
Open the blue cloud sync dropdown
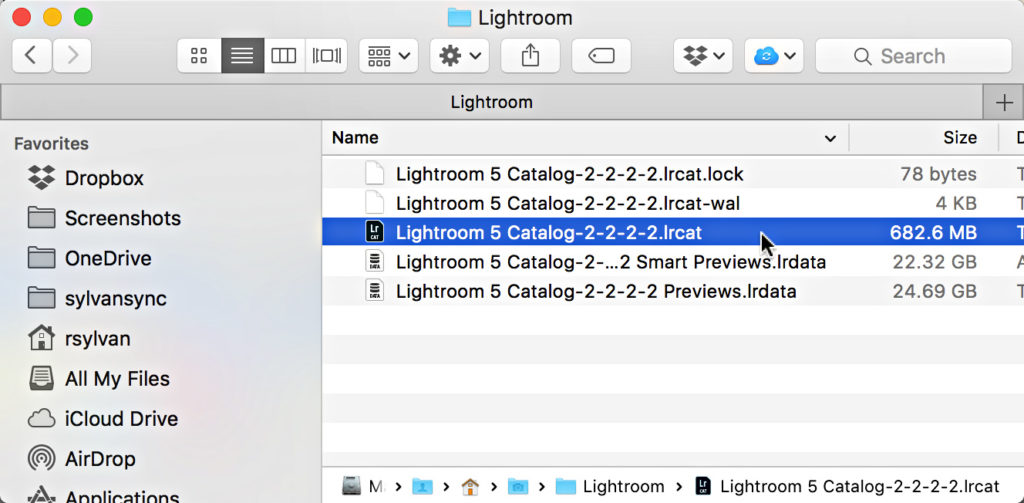pos(774,56)
